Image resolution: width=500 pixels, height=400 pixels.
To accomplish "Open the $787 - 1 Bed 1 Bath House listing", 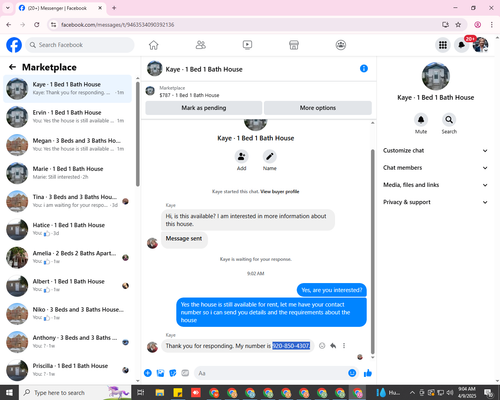I will click(189, 95).
